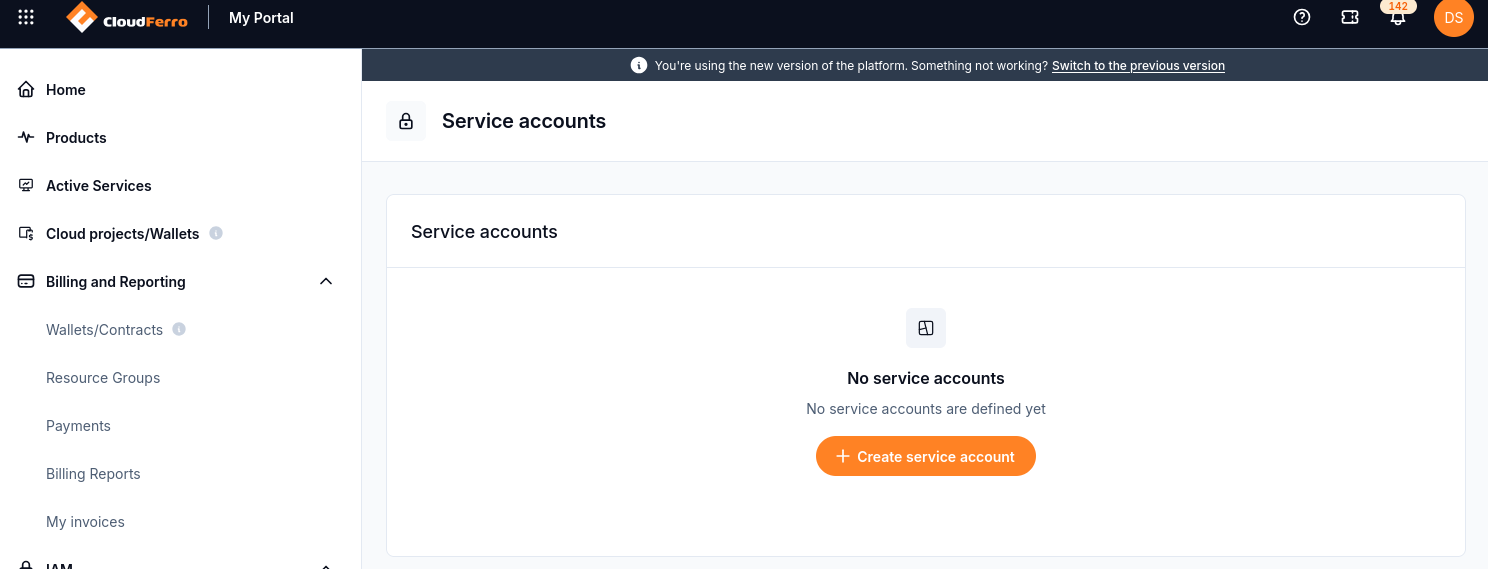The height and width of the screenshot is (569, 1488).
Task: Open the DS user avatar menu
Action: [x=1454, y=17]
